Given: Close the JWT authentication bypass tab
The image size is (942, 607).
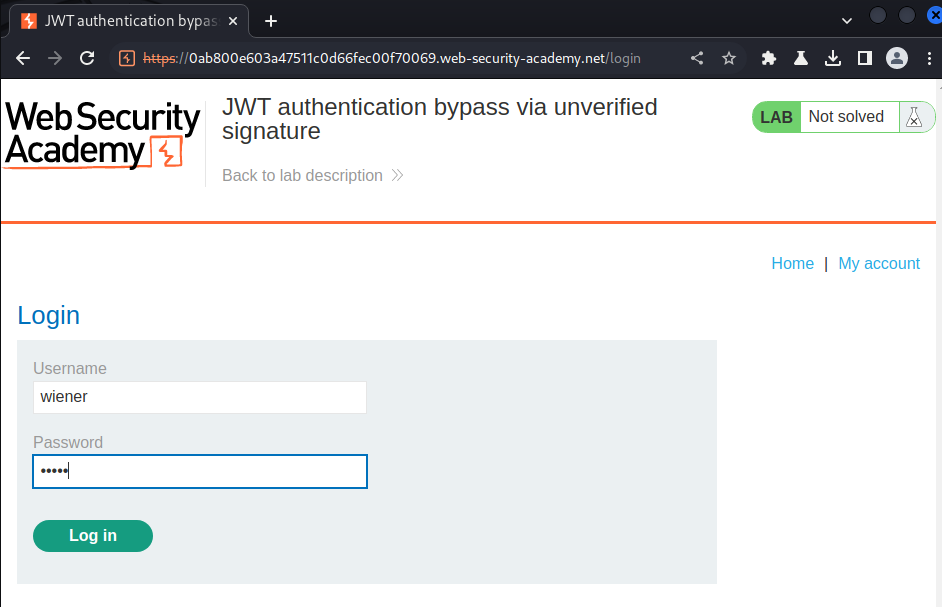Looking at the screenshot, I should click(233, 21).
